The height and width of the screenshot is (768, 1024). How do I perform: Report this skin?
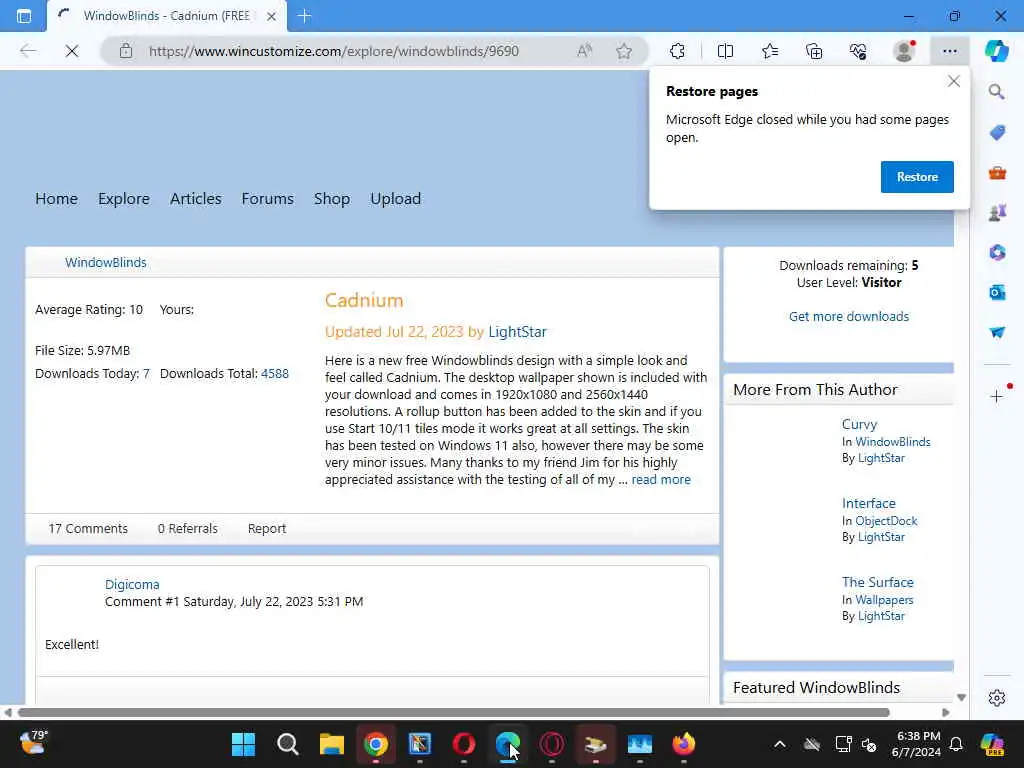[266, 528]
